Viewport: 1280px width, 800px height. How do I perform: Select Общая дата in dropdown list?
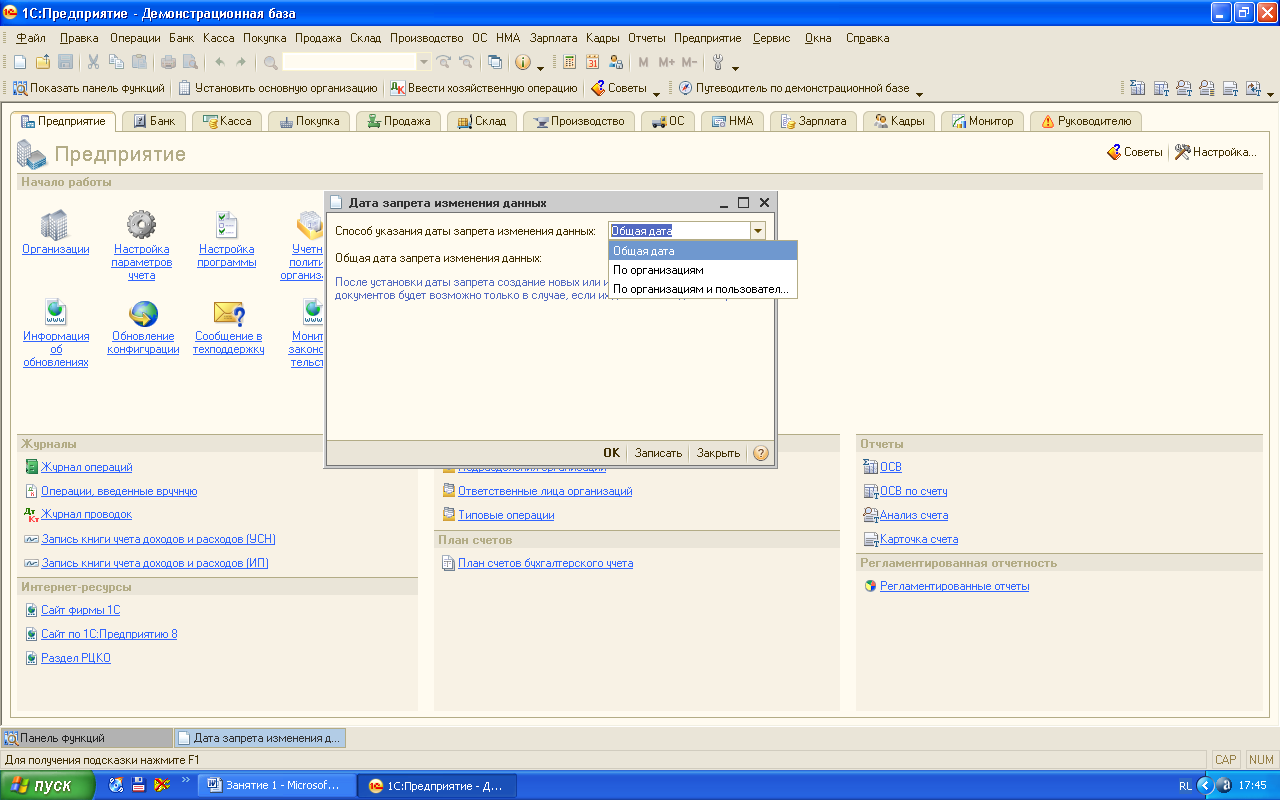(703, 251)
